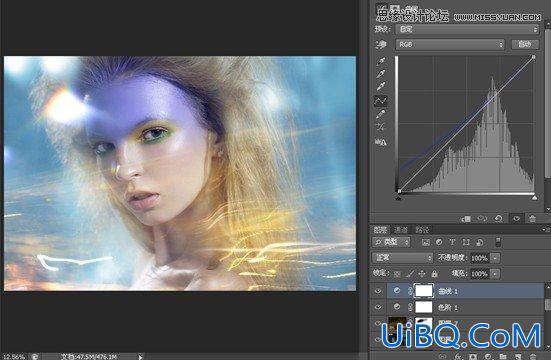Toggle clip adjustment to layer below
This screenshot has width=551, height=360.
466,219
